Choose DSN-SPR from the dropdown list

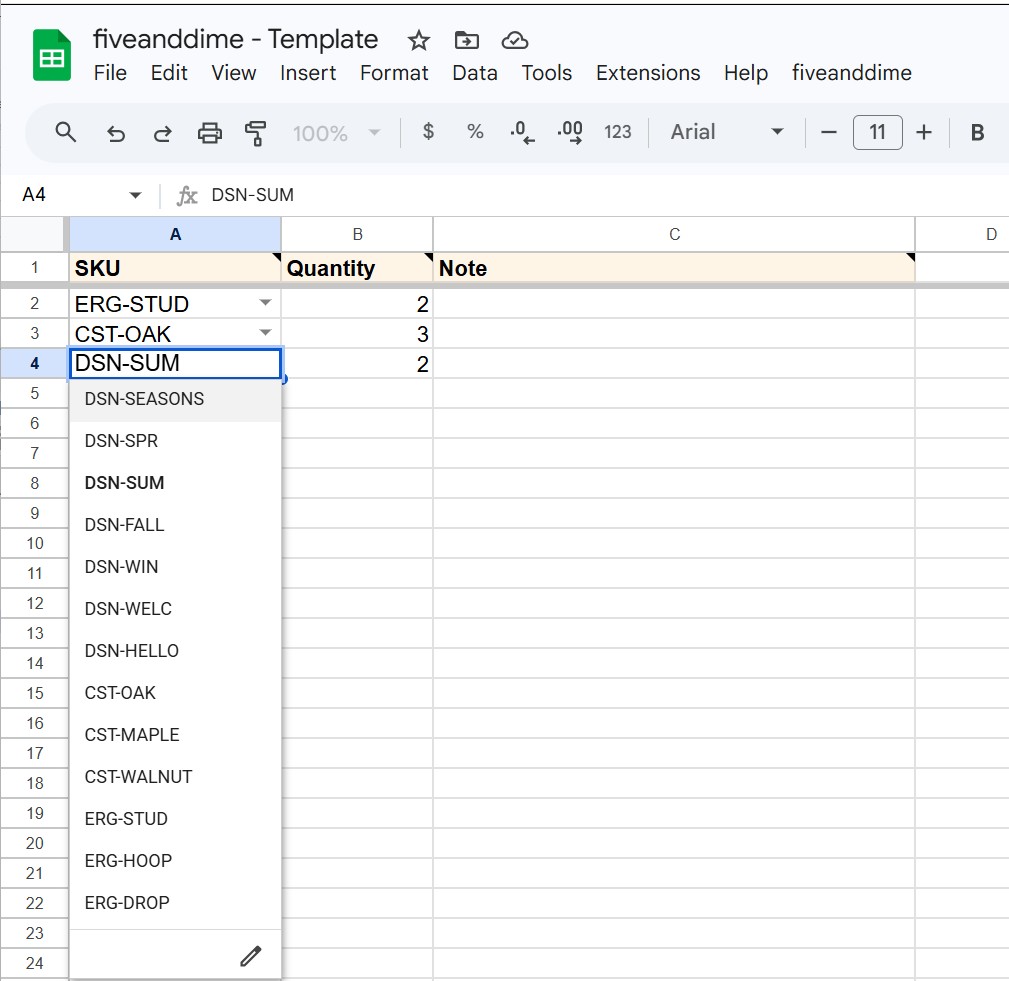click(175, 441)
